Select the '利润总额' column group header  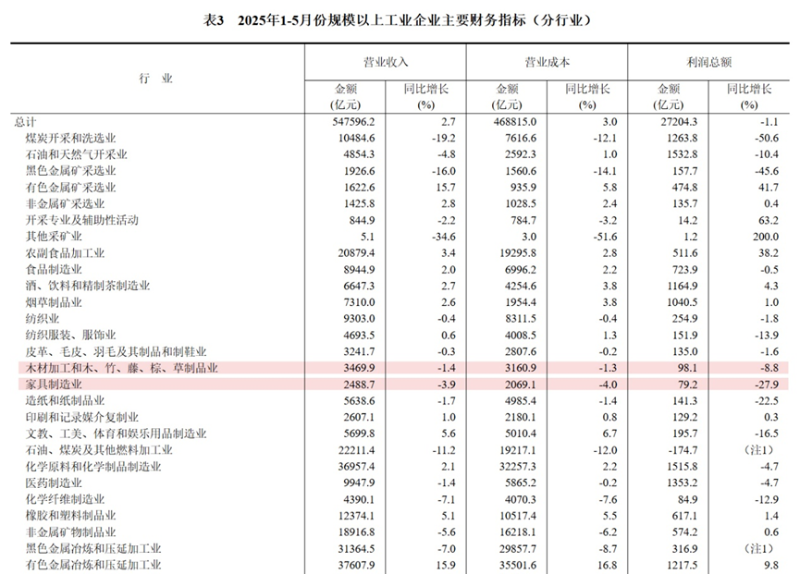click(x=709, y=62)
